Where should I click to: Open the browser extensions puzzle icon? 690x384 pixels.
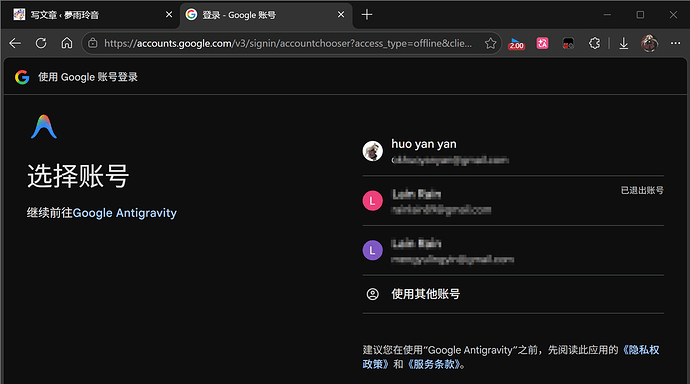click(595, 43)
